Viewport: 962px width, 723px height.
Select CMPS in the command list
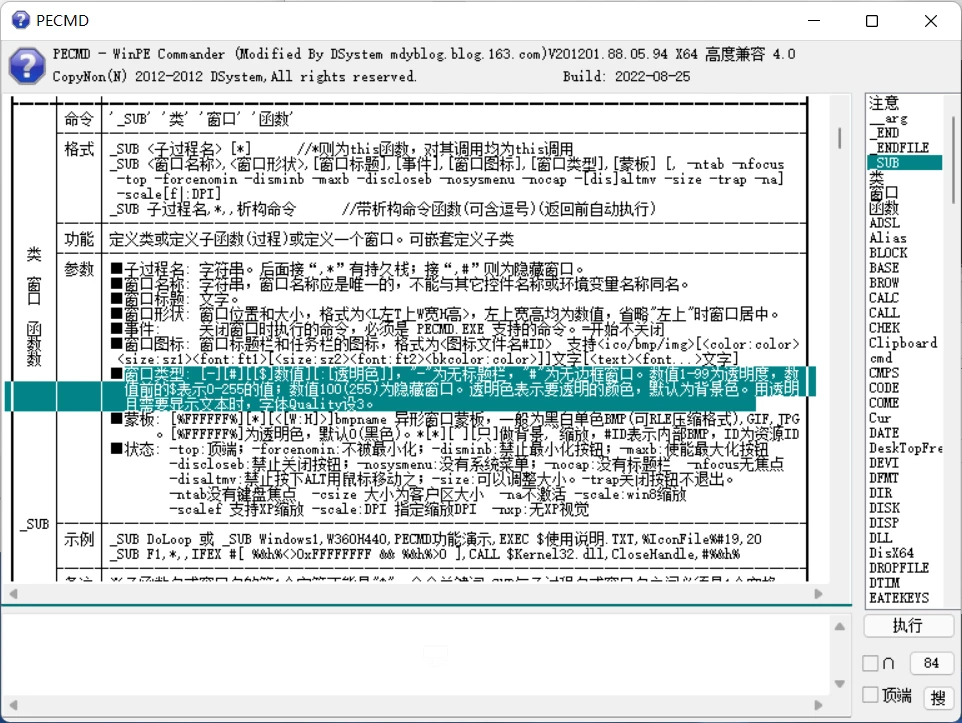click(x=884, y=373)
